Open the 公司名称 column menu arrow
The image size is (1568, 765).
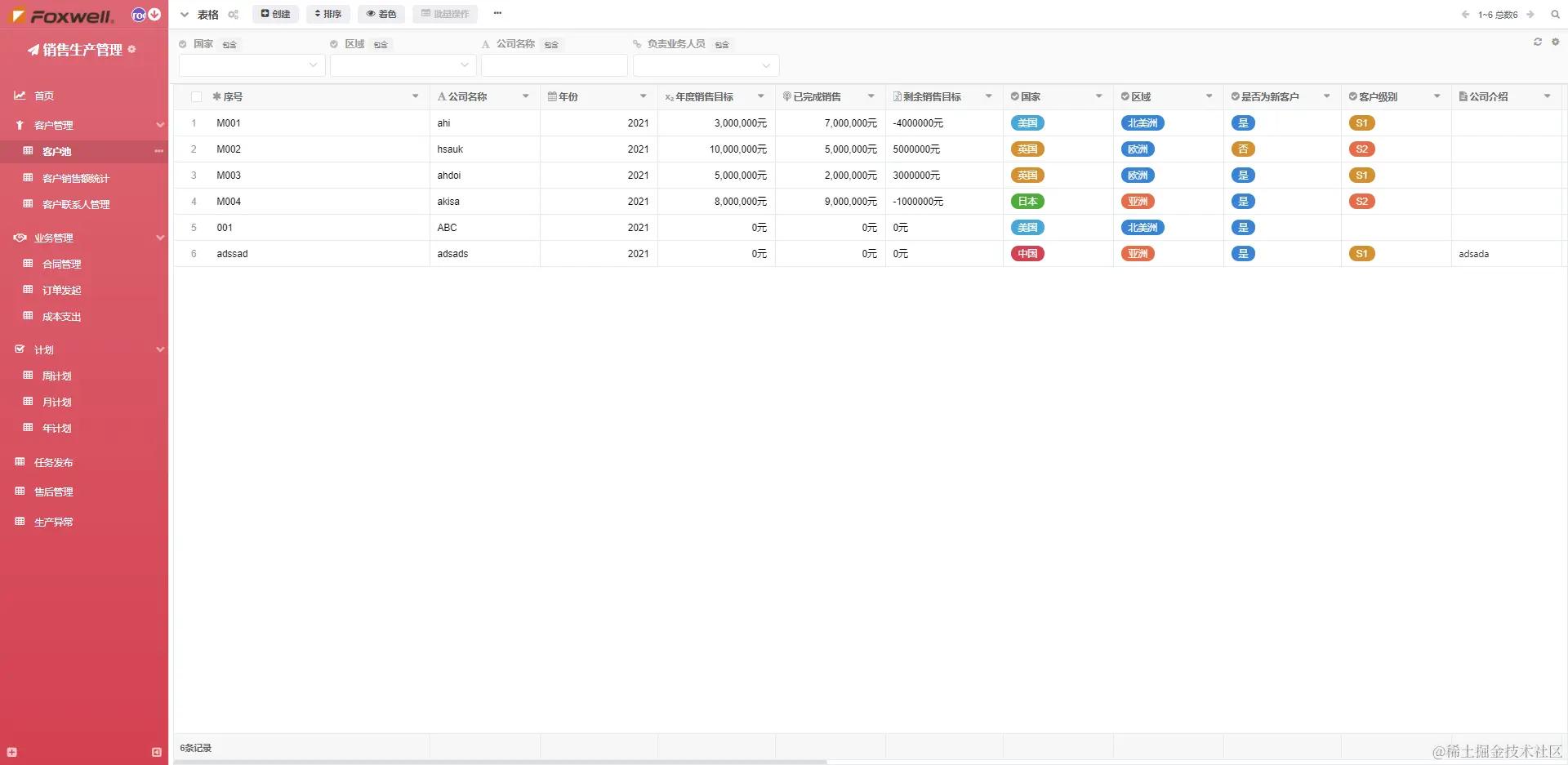pyautogui.click(x=526, y=96)
